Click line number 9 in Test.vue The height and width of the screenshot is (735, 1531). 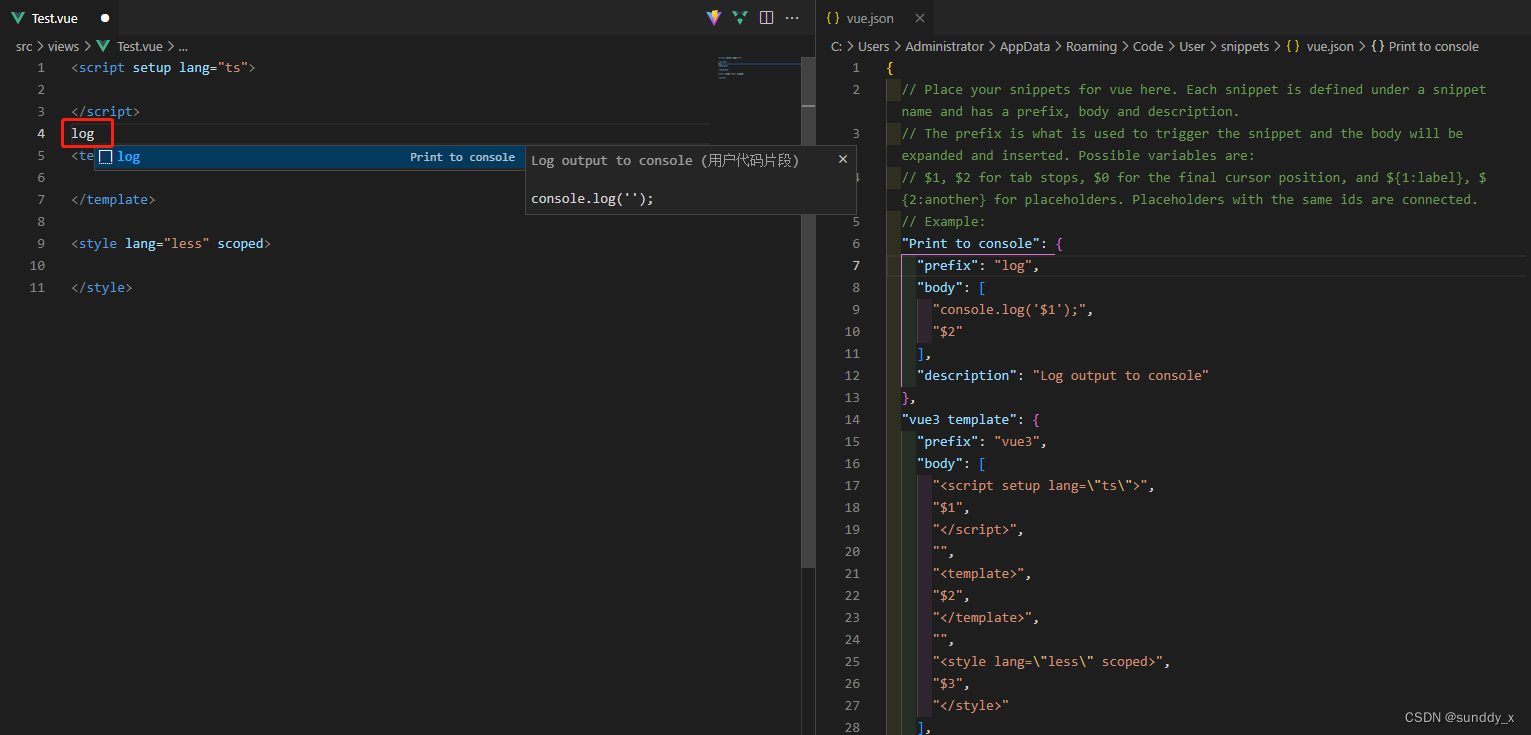click(x=41, y=244)
